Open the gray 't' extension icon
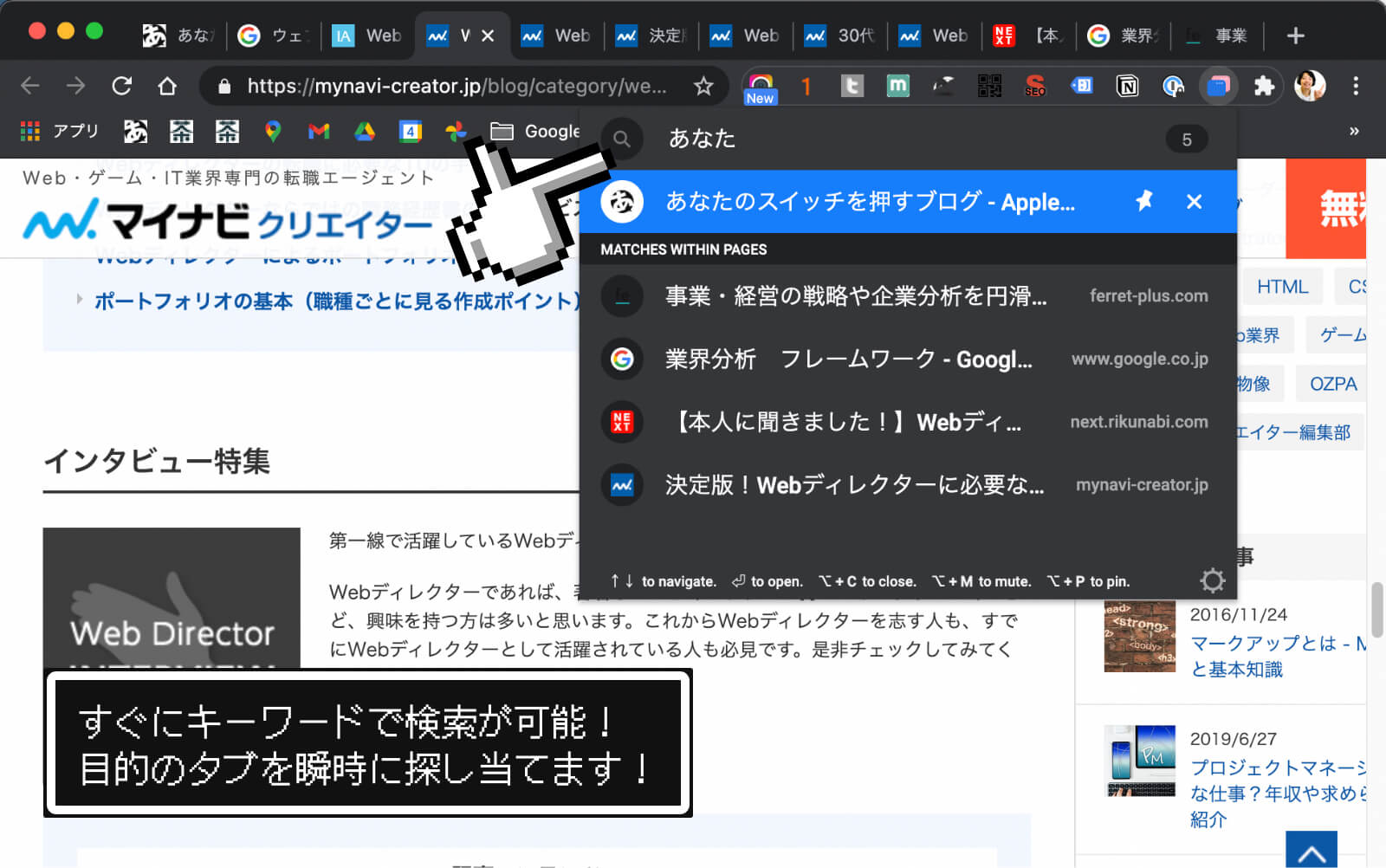The width and height of the screenshot is (1386, 868). [x=852, y=86]
